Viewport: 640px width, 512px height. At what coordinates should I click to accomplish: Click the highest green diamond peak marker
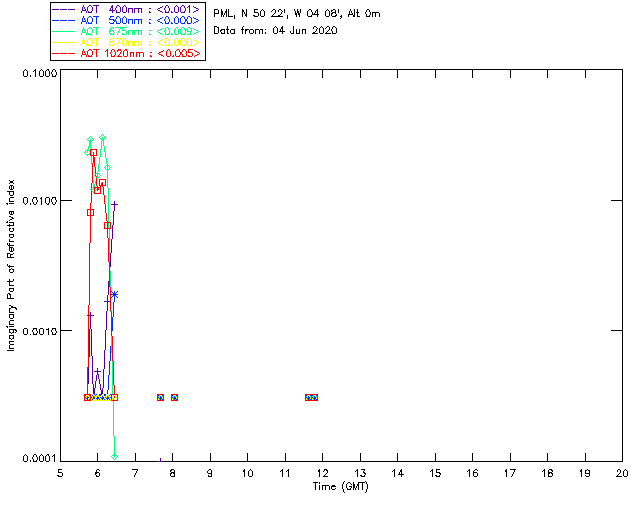pyautogui.click(x=102, y=138)
